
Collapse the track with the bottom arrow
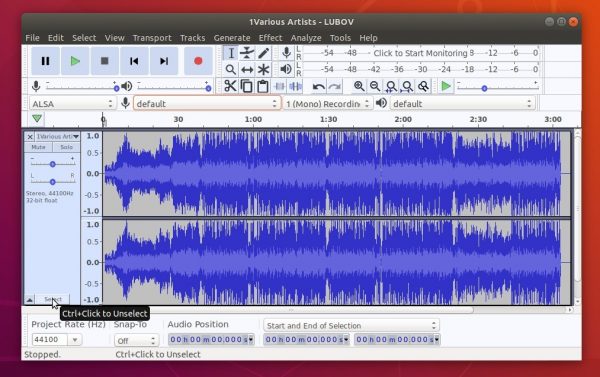[x=30, y=299]
